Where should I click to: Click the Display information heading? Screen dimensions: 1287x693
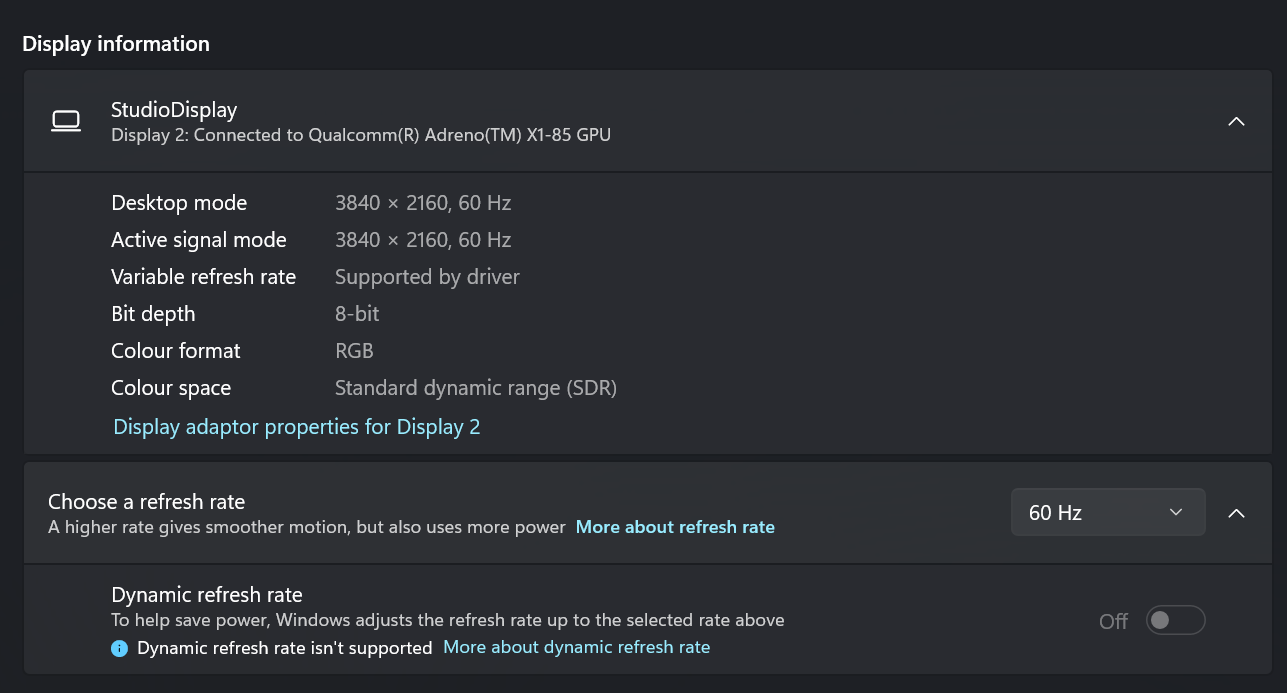[116, 44]
